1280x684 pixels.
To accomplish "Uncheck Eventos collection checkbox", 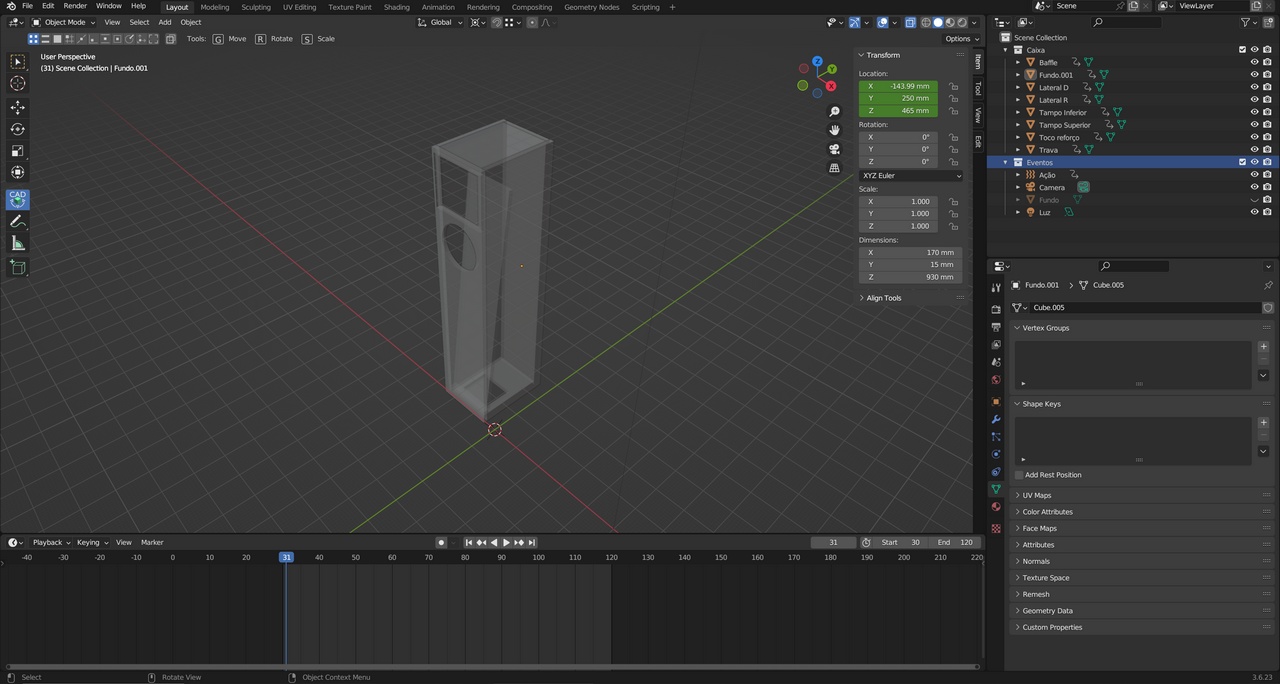I will (x=1242, y=162).
